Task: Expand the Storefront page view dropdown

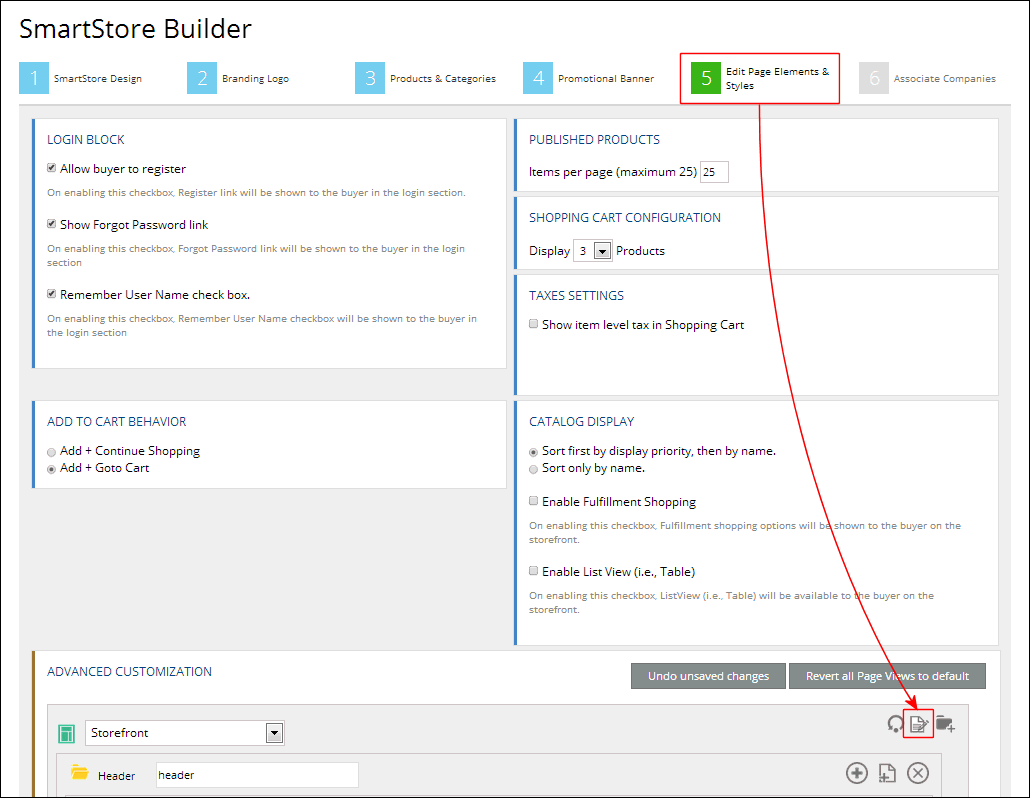Action: click(x=274, y=733)
